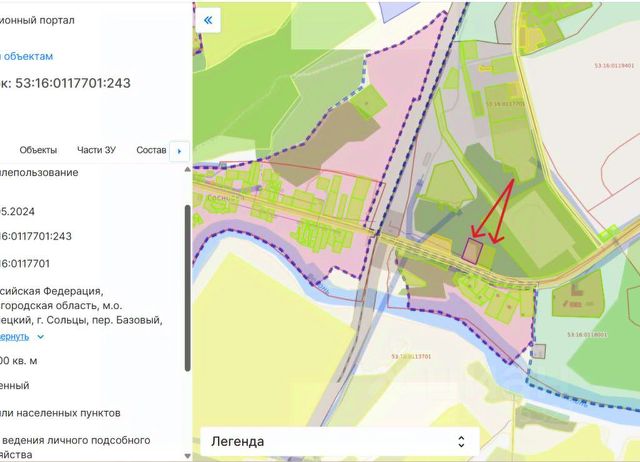Expand the Легенда panel

[340, 441]
